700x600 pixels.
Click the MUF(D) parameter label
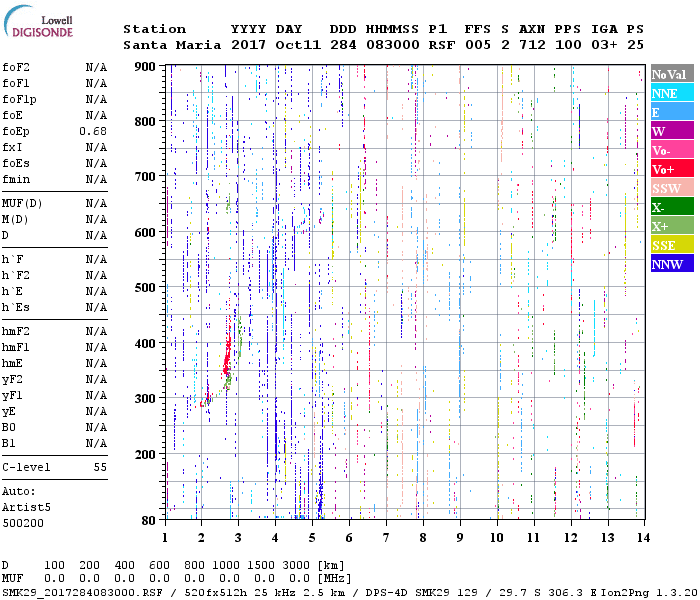[22, 204]
